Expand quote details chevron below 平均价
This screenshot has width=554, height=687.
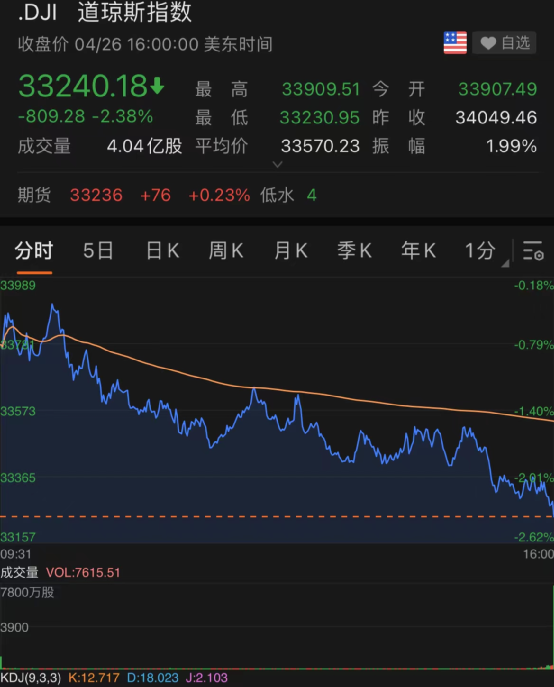[x=277, y=164]
